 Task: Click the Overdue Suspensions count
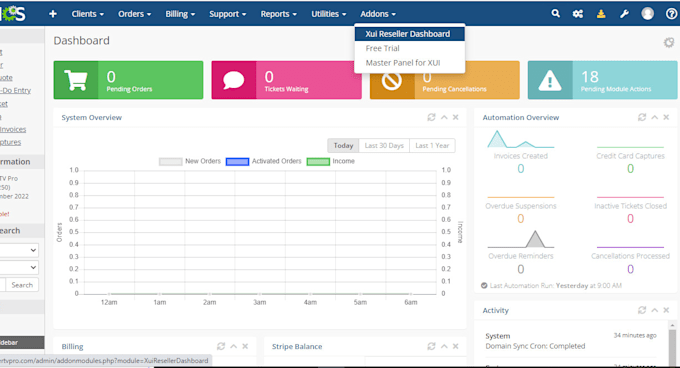[x=521, y=218]
